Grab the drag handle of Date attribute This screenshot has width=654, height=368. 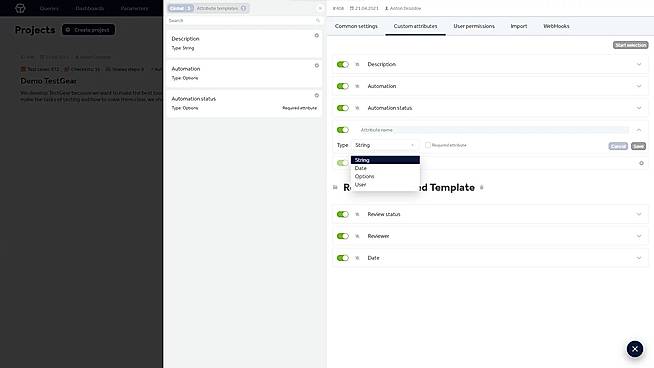(x=357, y=258)
